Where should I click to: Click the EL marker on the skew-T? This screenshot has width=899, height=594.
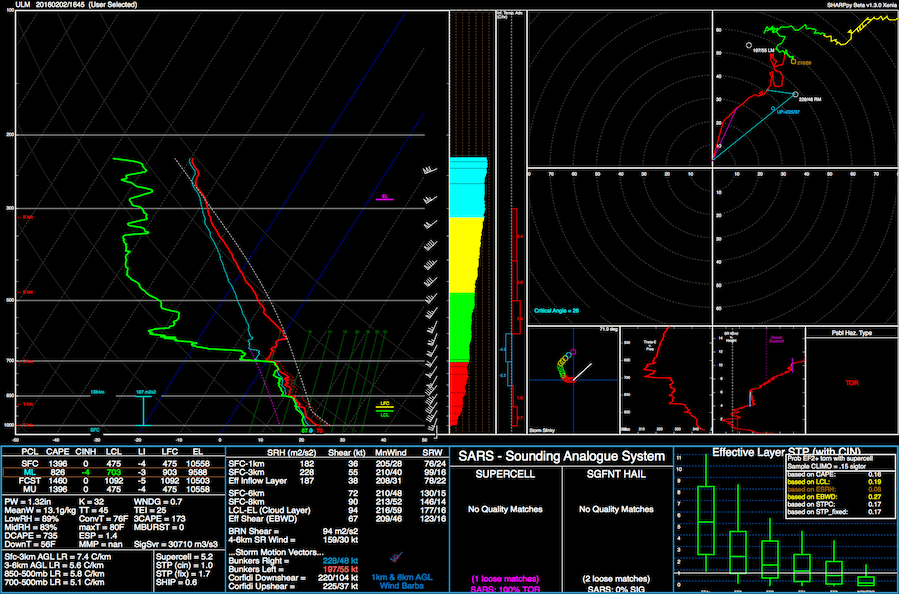(384, 197)
